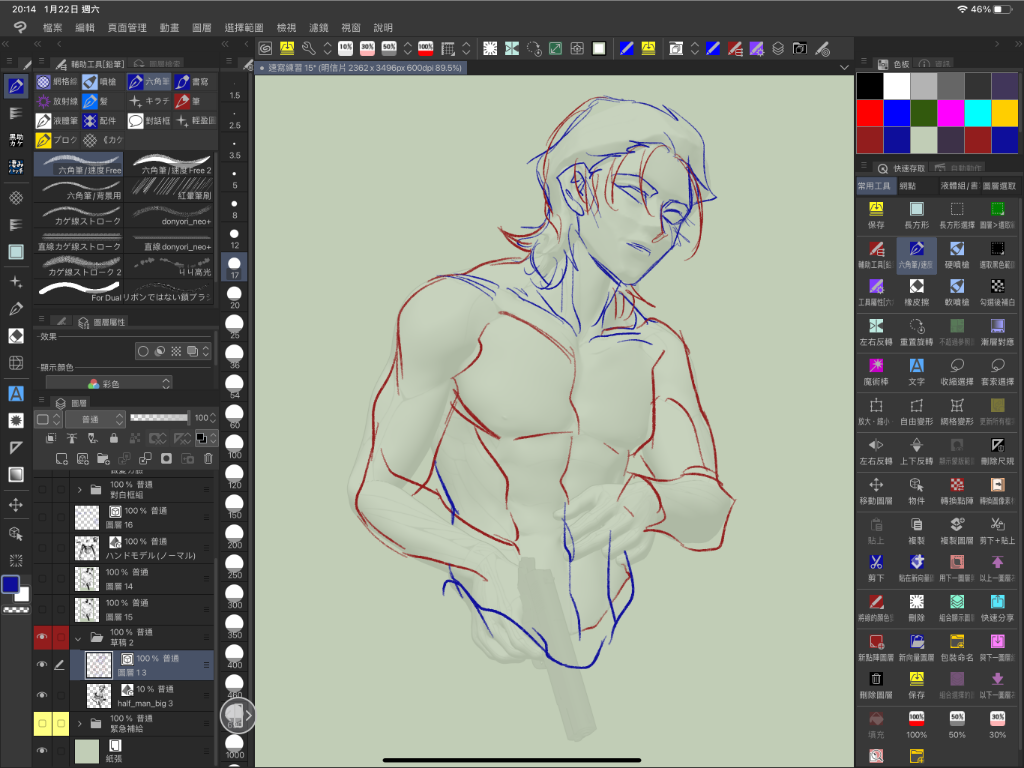Select 六角筆/速度 Free brush preset
This screenshot has height=768, width=1024.
79,164
